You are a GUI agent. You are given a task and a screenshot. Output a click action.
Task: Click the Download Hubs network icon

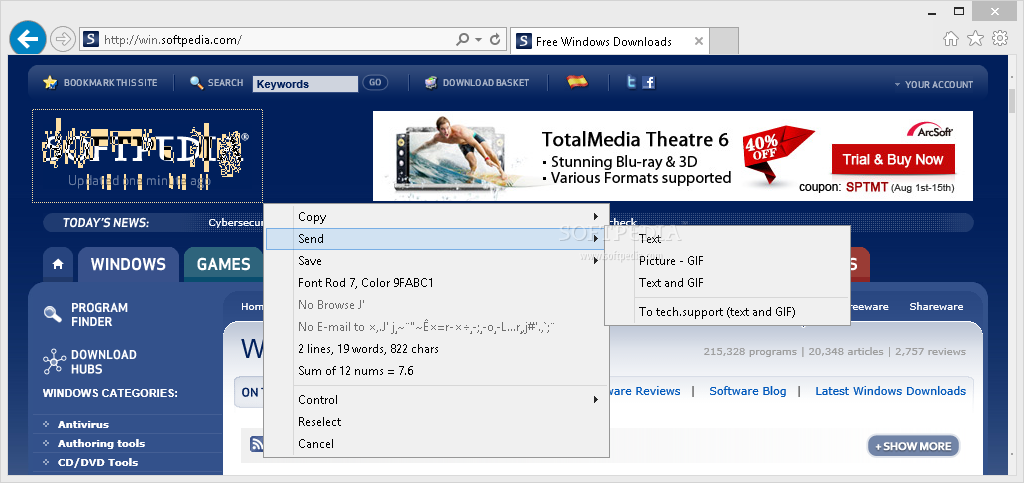(x=54, y=362)
